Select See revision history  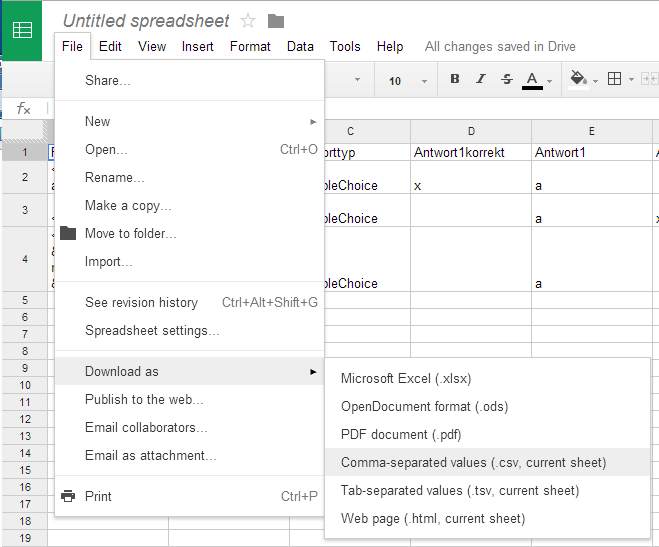(190, 302)
